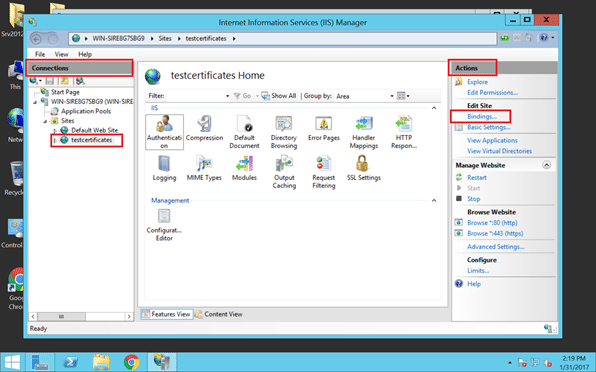Collapse the Sites tree node
Screen dimensions: 596x372
(x=45, y=121)
